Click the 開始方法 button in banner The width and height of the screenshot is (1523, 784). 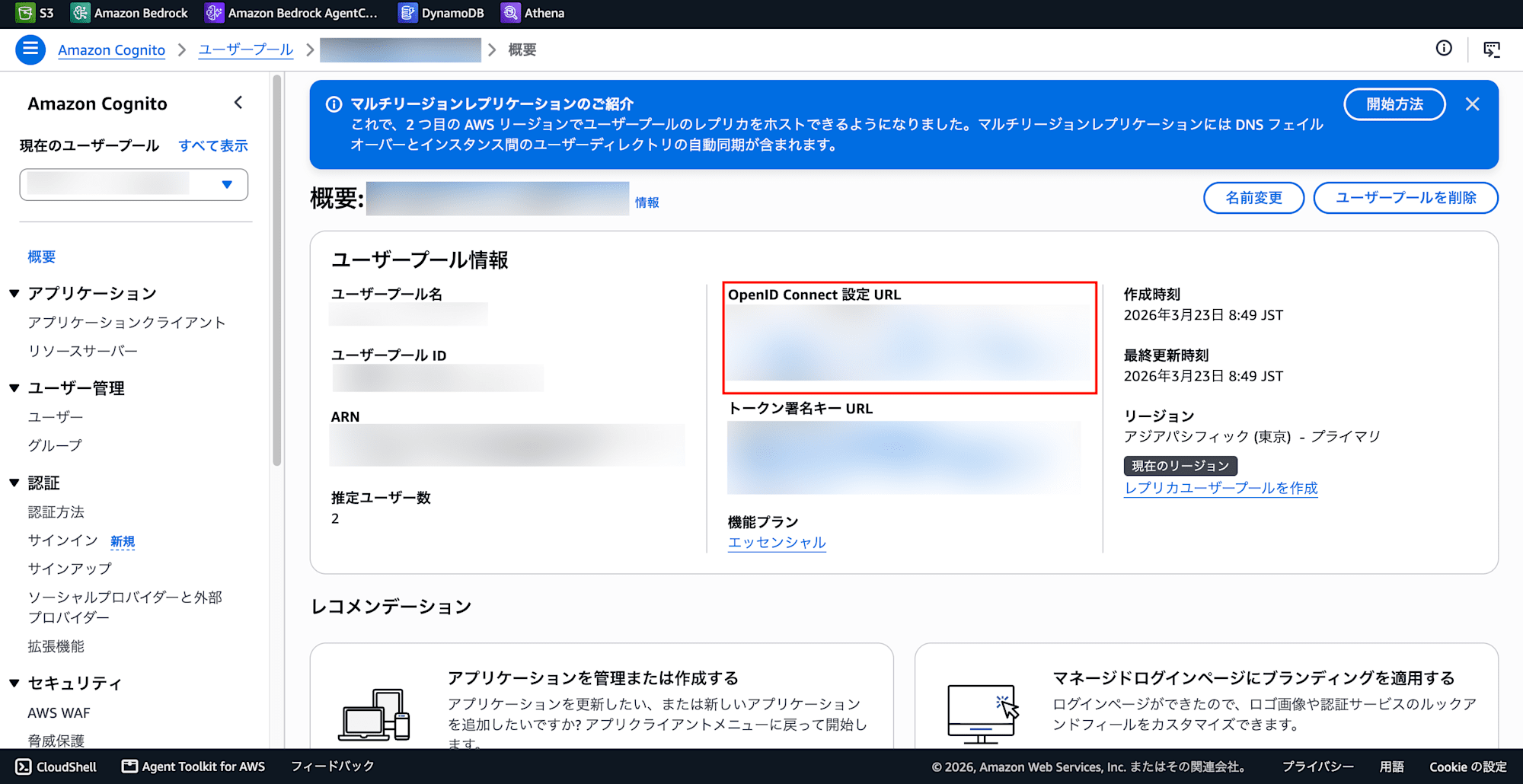tap(1394, 104)
